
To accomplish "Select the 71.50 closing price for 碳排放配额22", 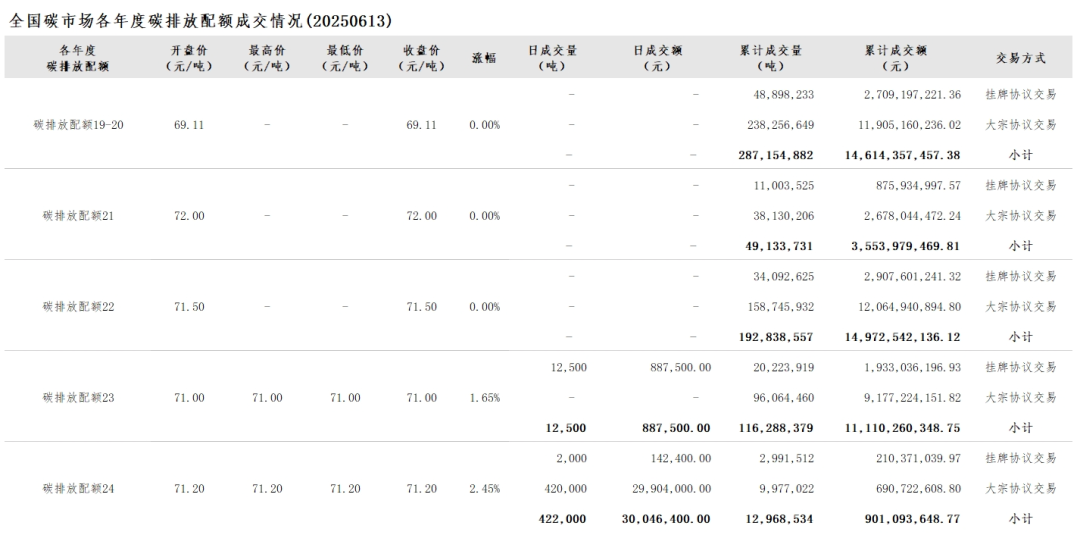I will click(x=421, y=307).
